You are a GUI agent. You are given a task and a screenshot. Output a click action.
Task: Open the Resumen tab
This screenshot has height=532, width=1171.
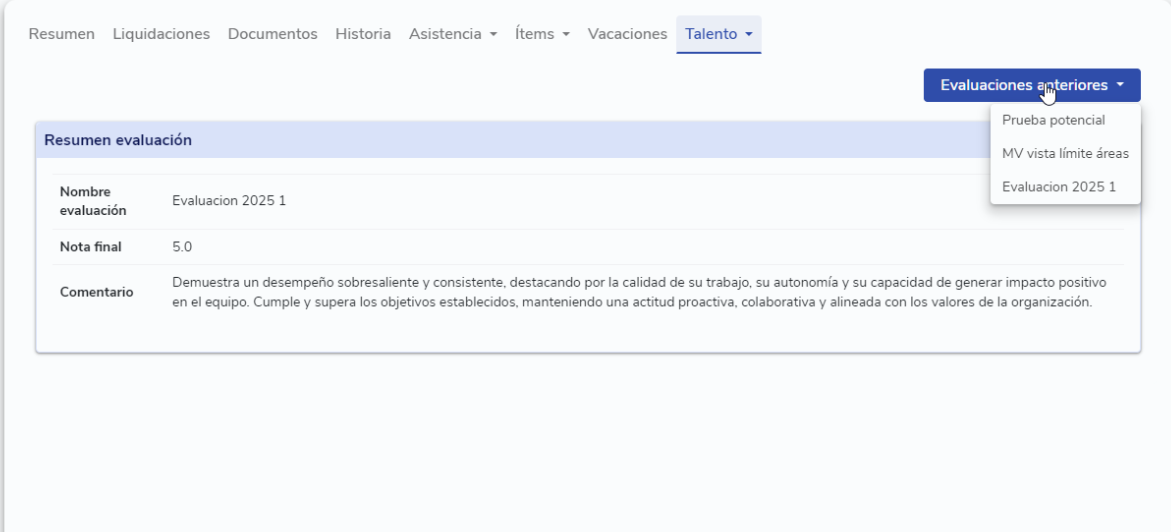[61, 34]
